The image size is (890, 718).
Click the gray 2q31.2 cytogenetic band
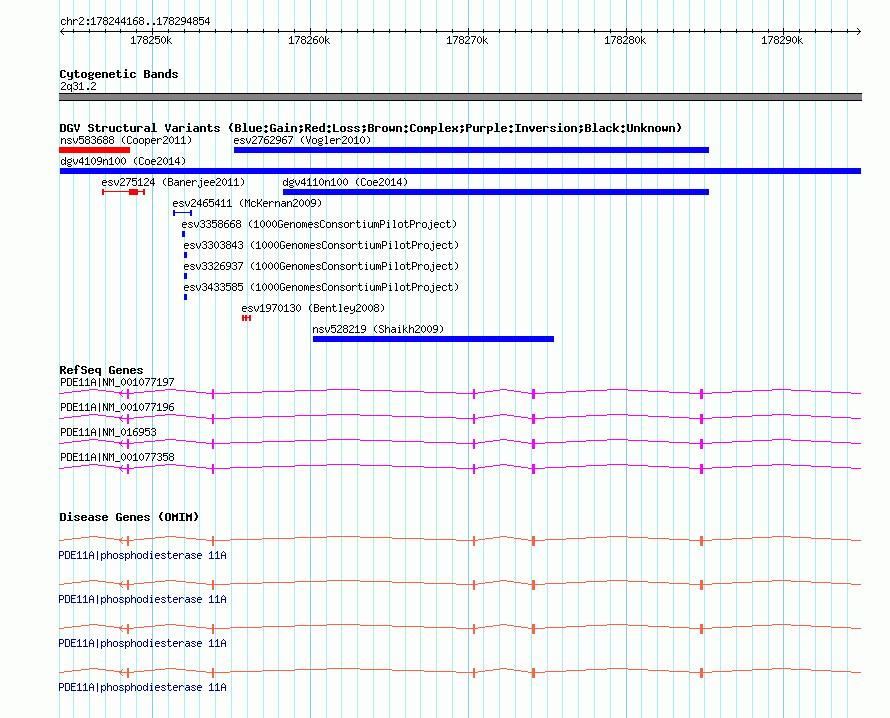[460, 97]
